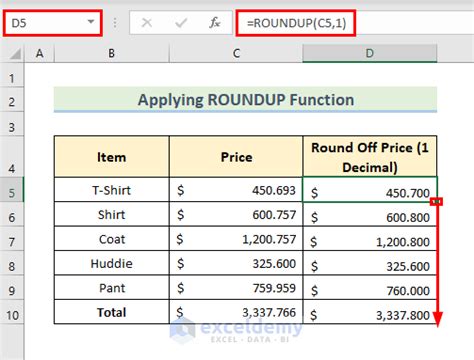This screenshot has width=474, height=360.
Task: Select the 'T-Shirt' cell
Action: pos(112,190)
